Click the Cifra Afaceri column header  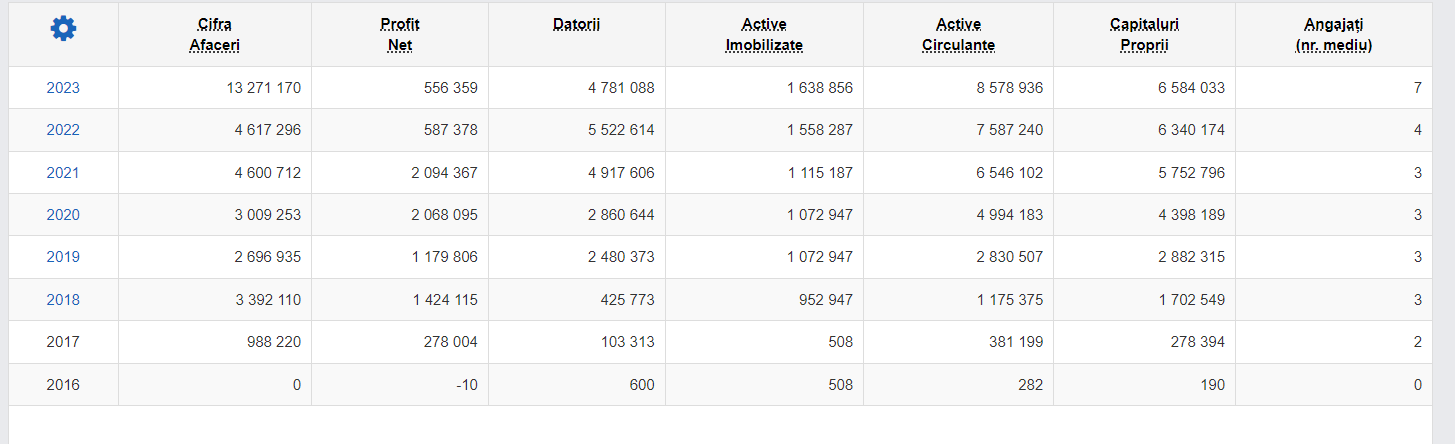(x=215, y=34)
